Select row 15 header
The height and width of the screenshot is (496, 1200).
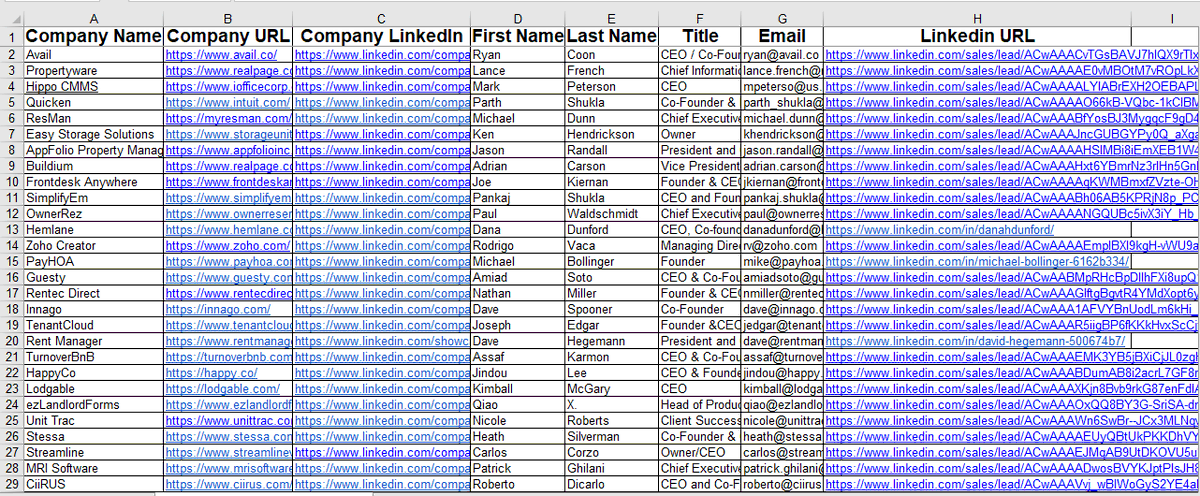pos(11,262)
